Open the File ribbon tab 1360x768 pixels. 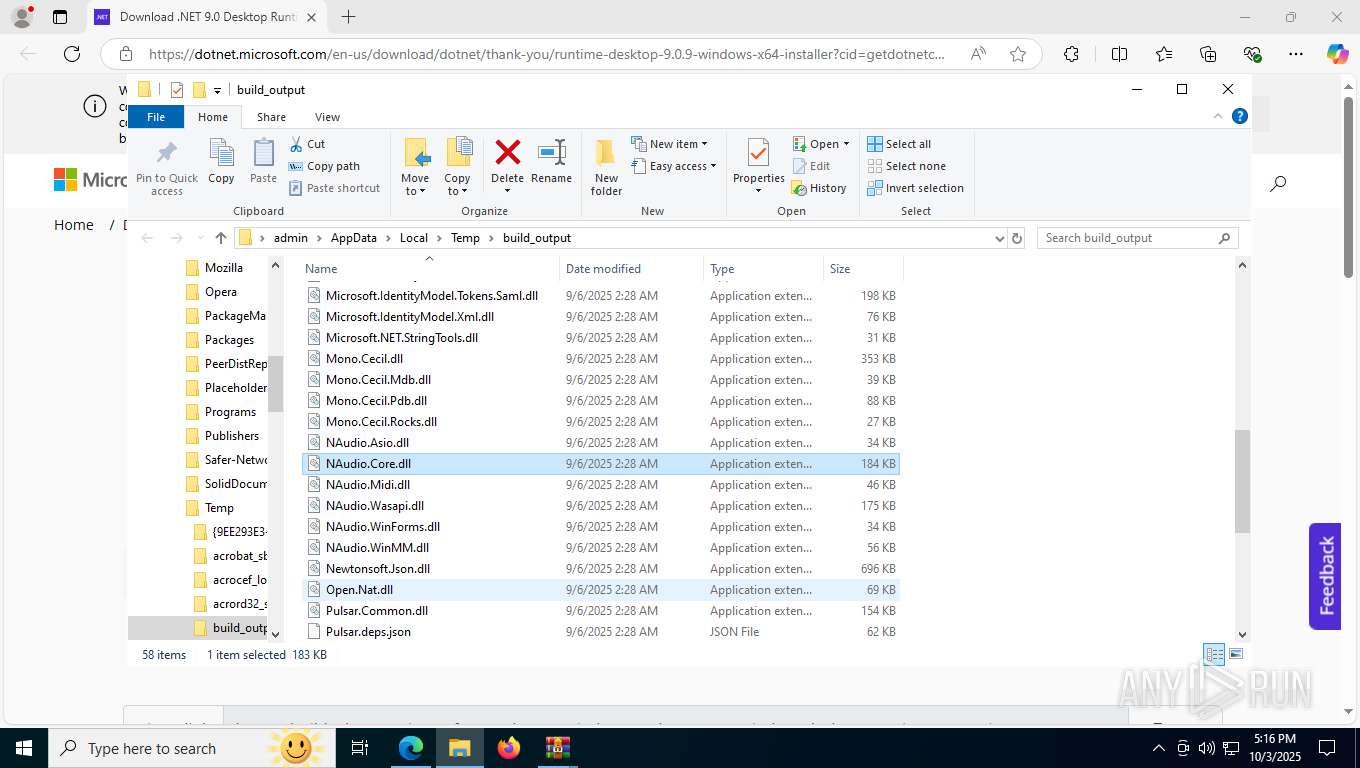click(x=156, y=117)
